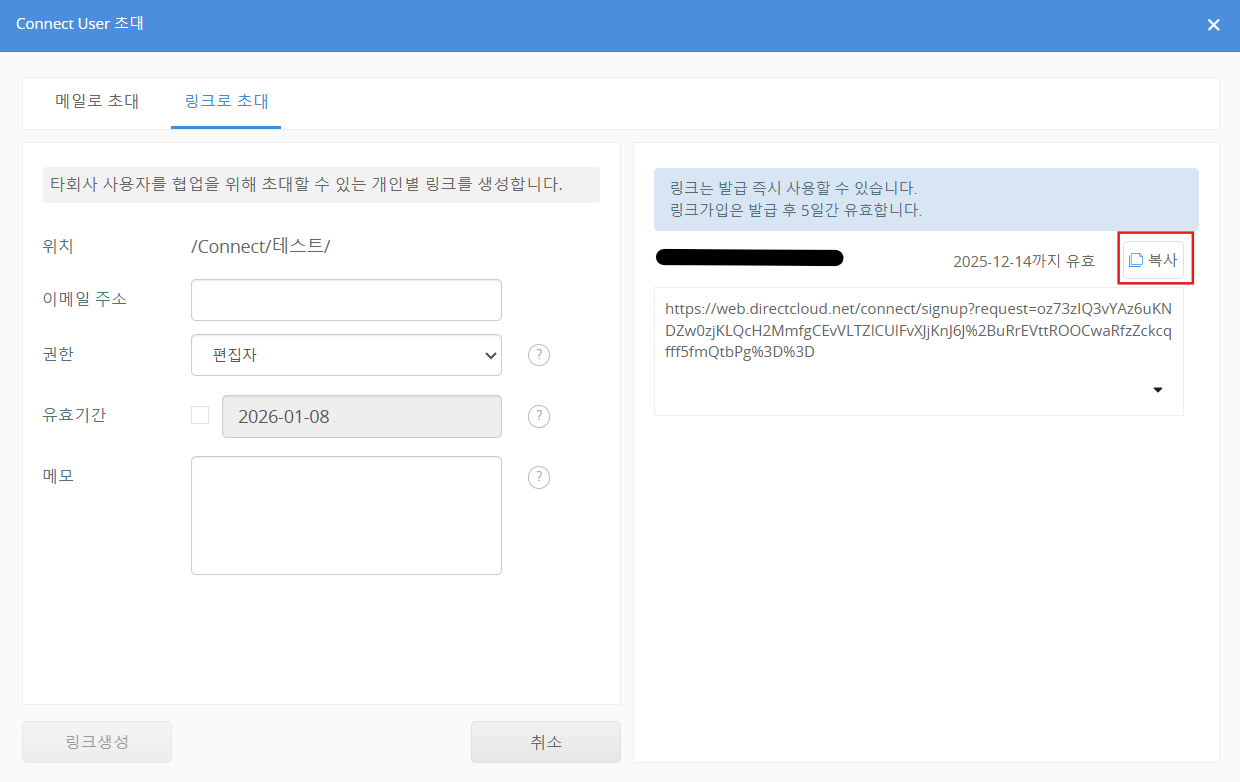
Task: Click the help icon beside 유효기간
Action: 539,416
